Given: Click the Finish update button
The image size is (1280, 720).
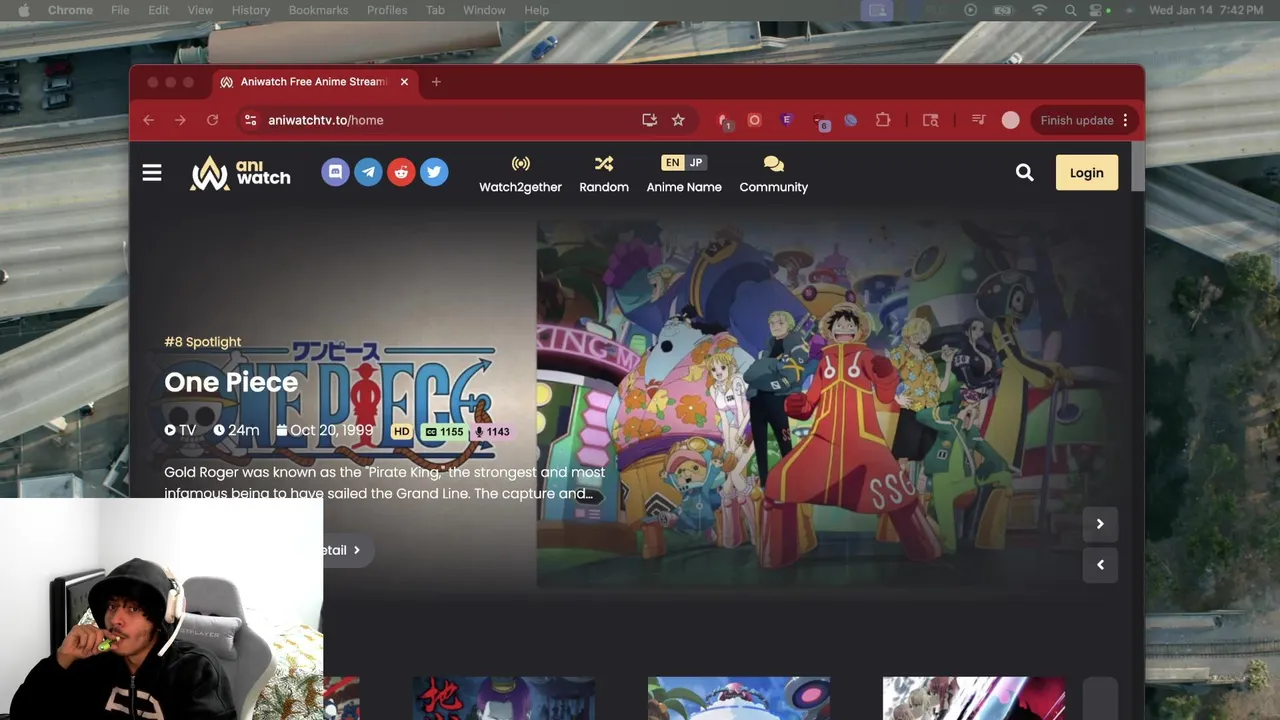Looking at the screenshot, I should tap(1077, 120).
